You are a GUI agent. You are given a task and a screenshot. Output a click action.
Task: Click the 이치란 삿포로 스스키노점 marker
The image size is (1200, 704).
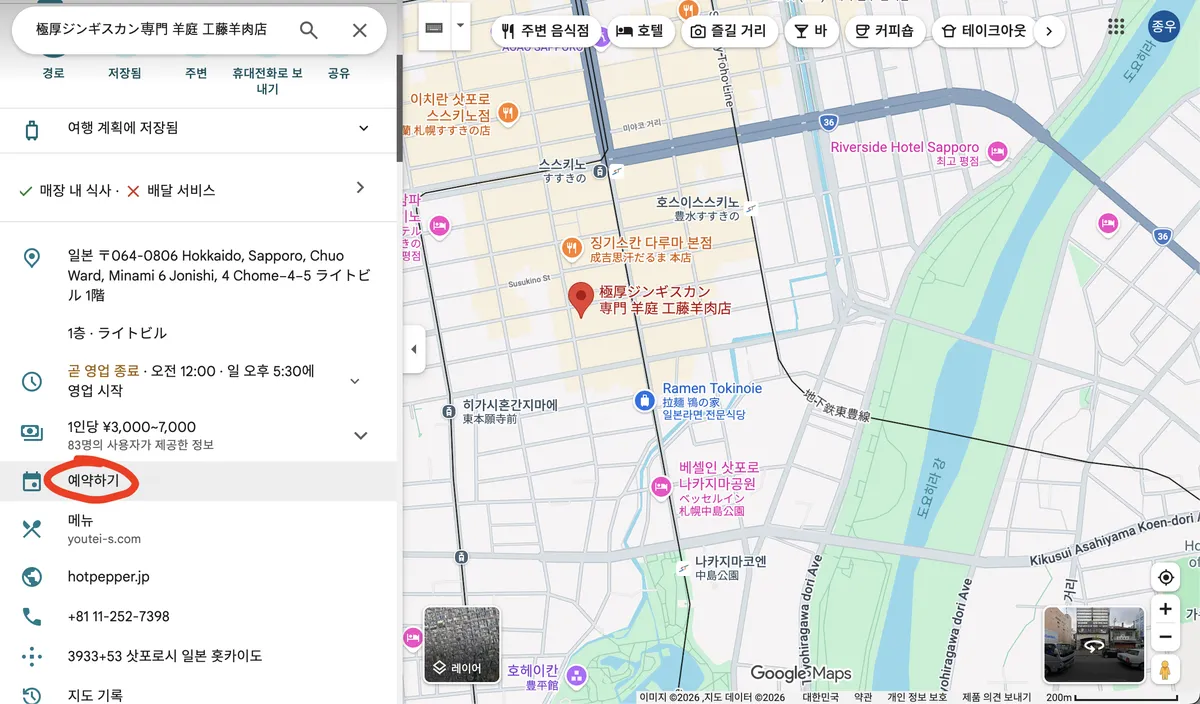point(507,113)
